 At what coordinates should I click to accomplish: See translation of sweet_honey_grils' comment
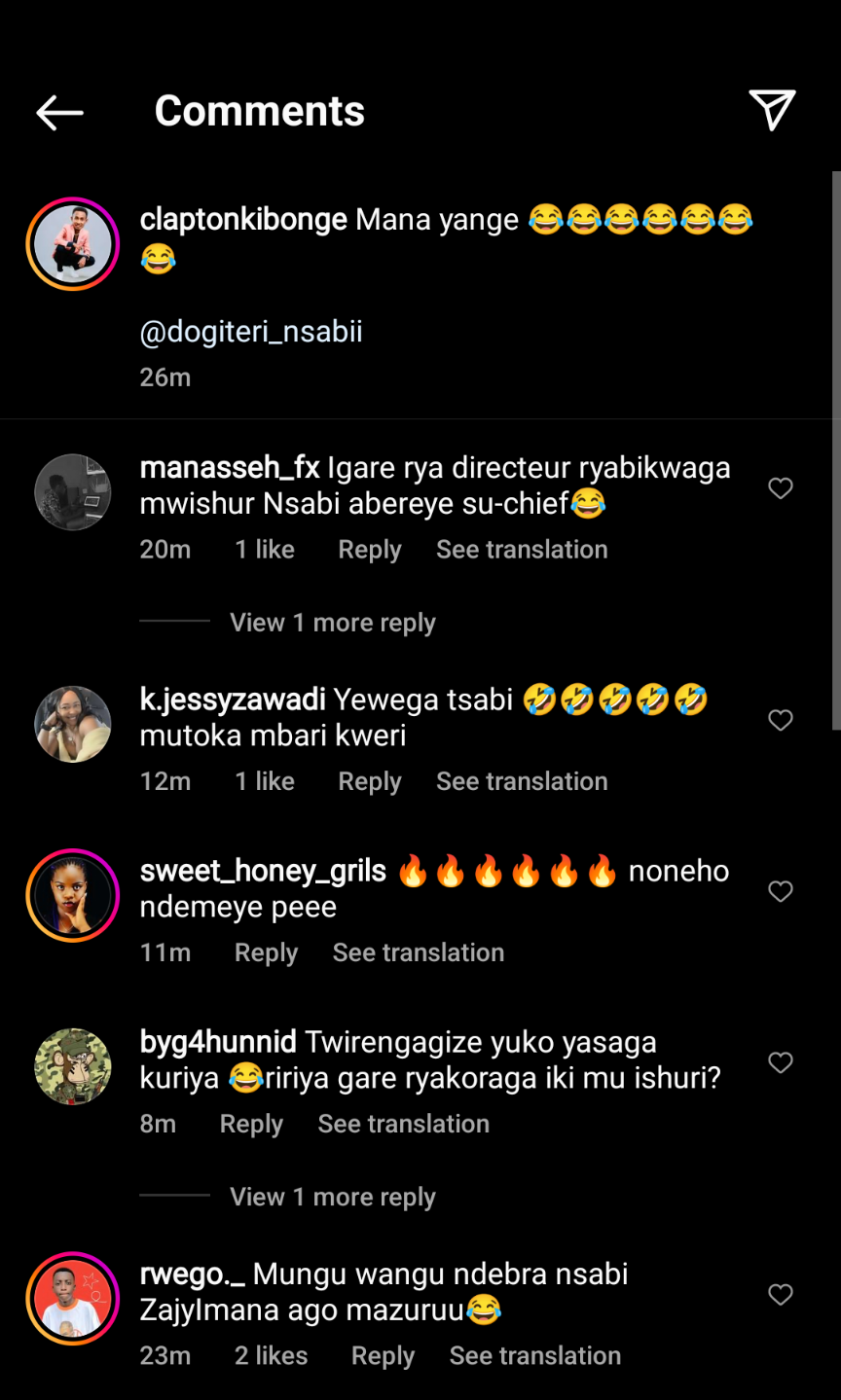(419, 953)
